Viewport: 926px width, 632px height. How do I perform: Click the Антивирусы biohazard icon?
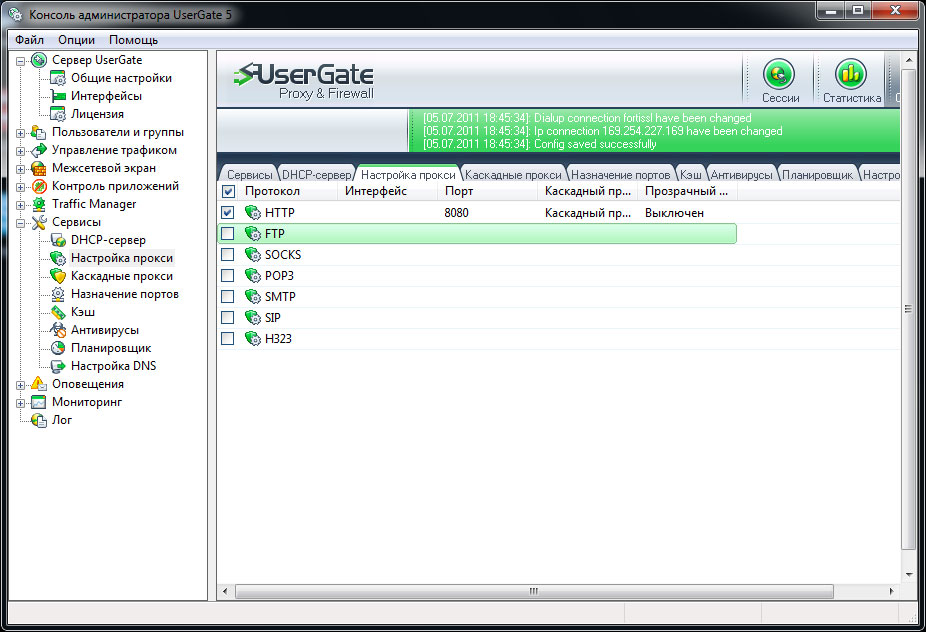58,330
